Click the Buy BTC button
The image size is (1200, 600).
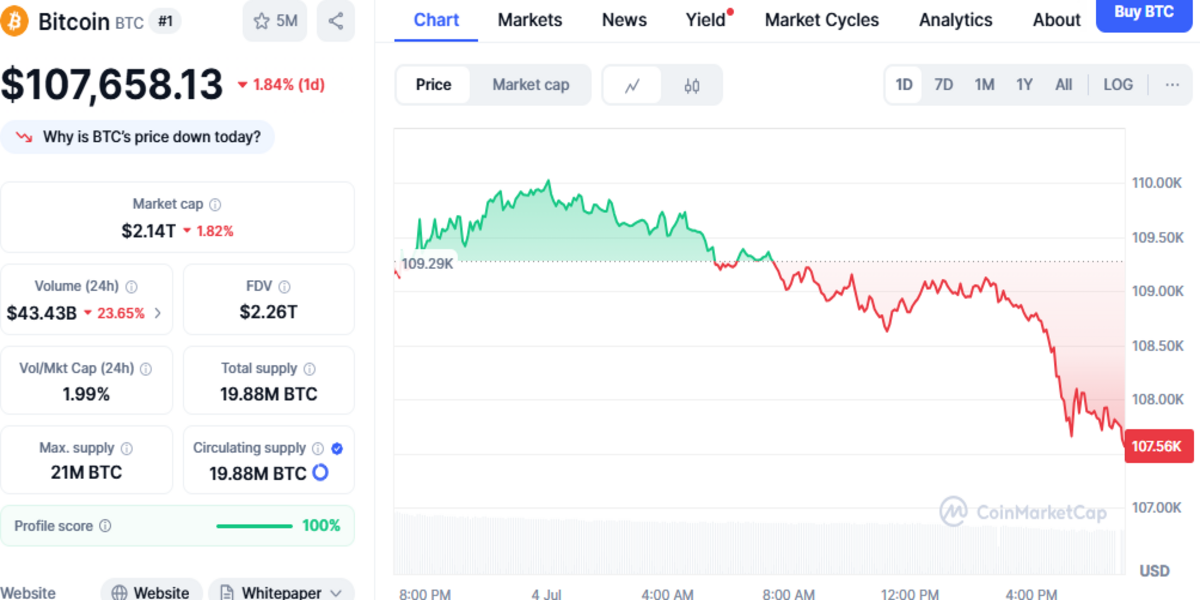[1144, 13]
